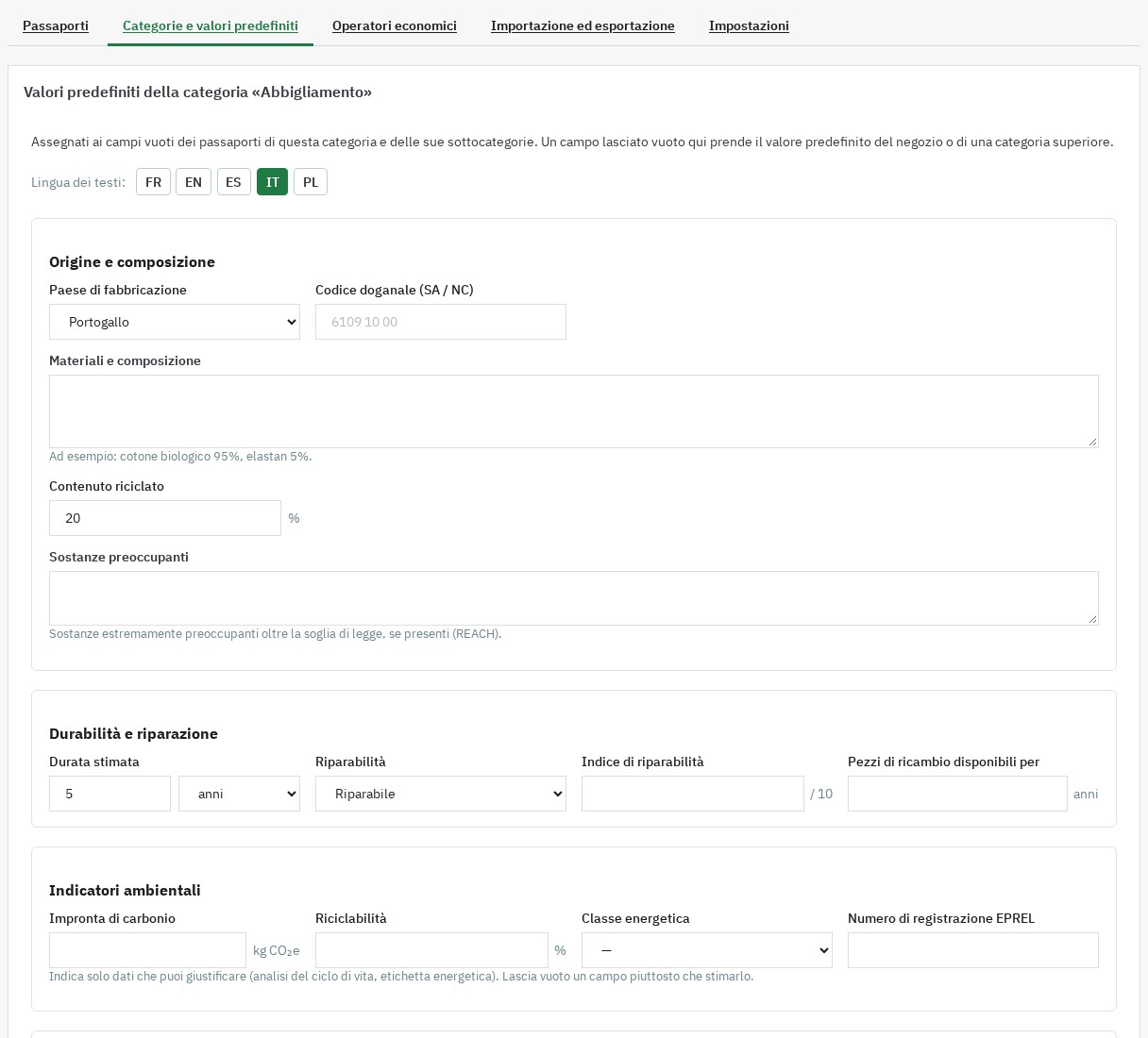Open the Classe energetica dropdown
Screen dimensions: 1148x1038
(x=707, y=950)
